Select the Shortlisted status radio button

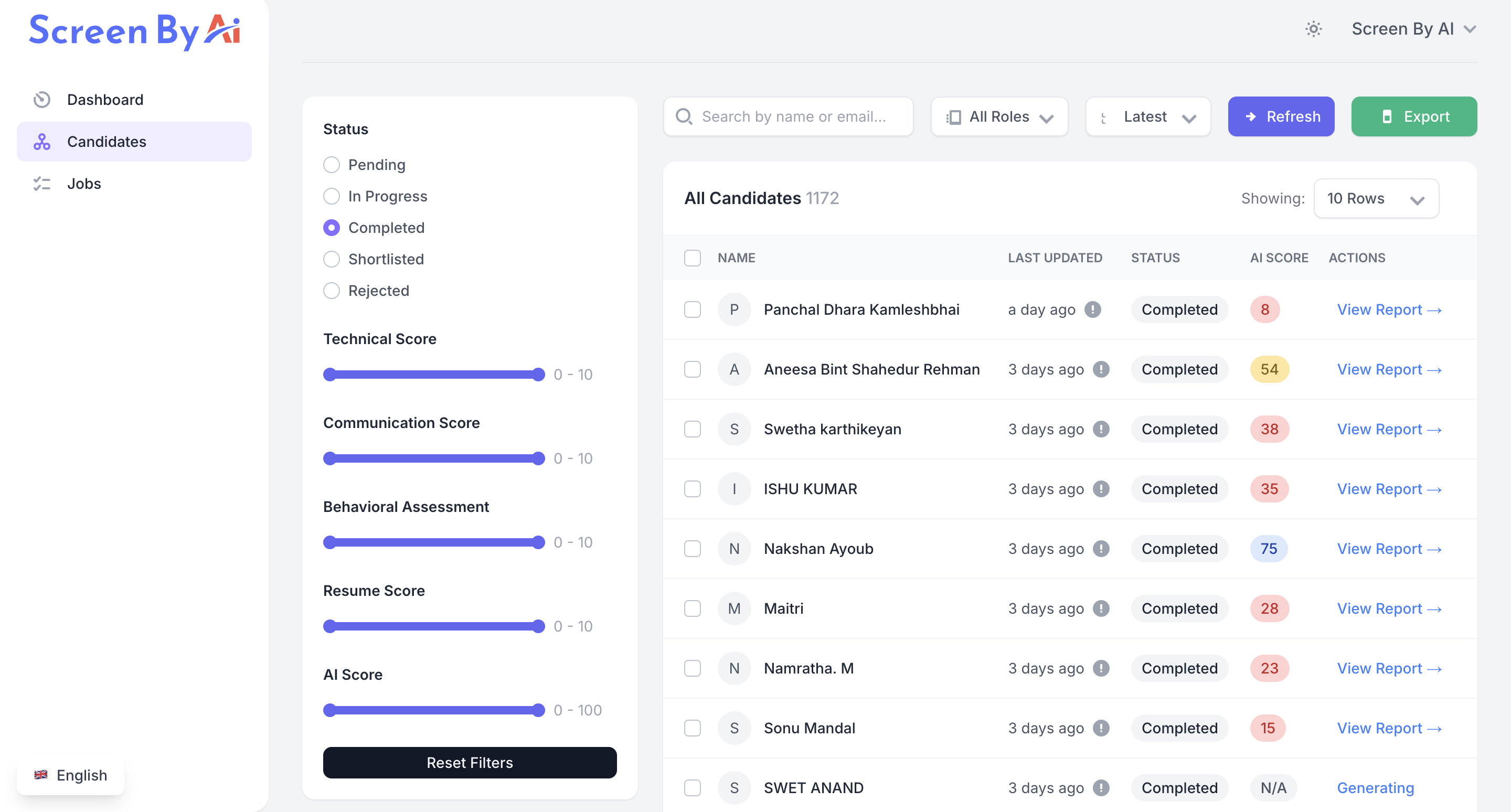click(332, 259)
